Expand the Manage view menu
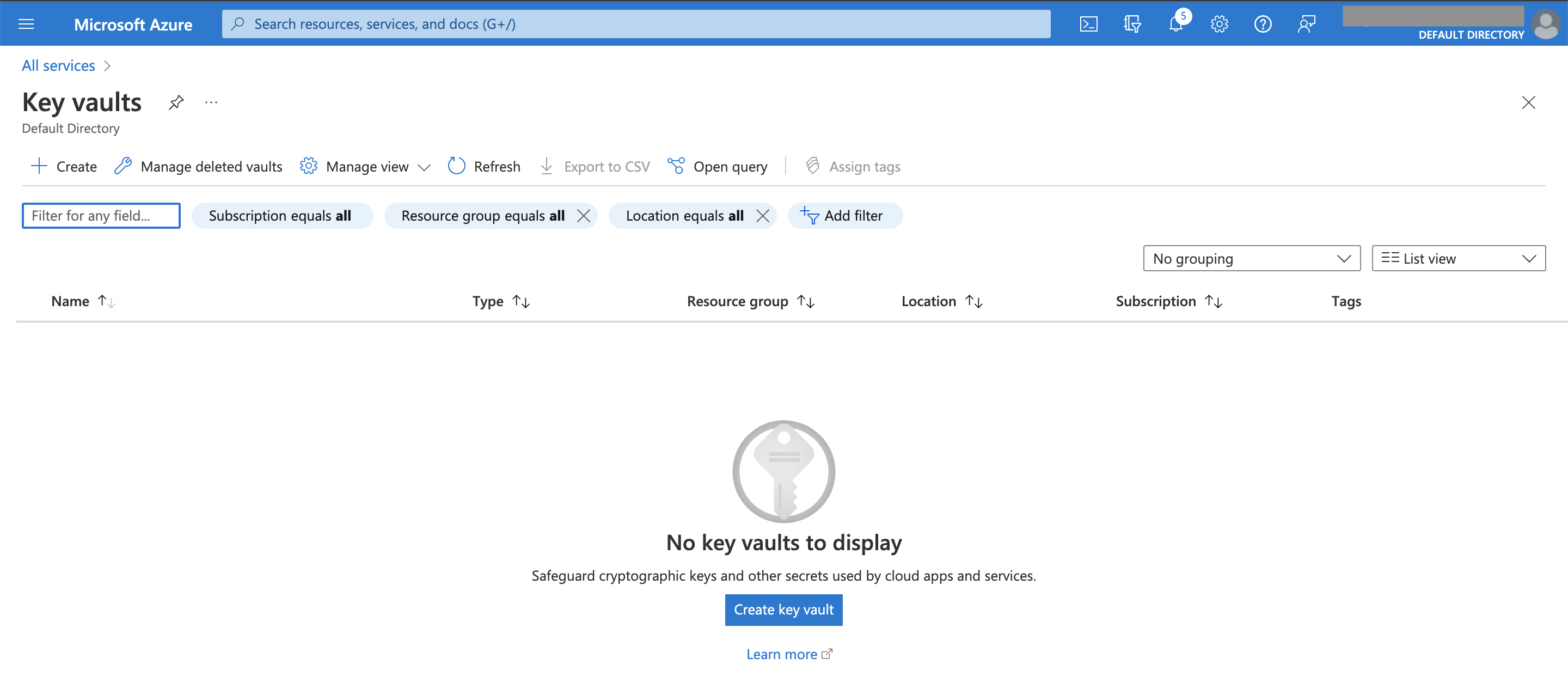1568x682 pixels. tap(365, 166)
